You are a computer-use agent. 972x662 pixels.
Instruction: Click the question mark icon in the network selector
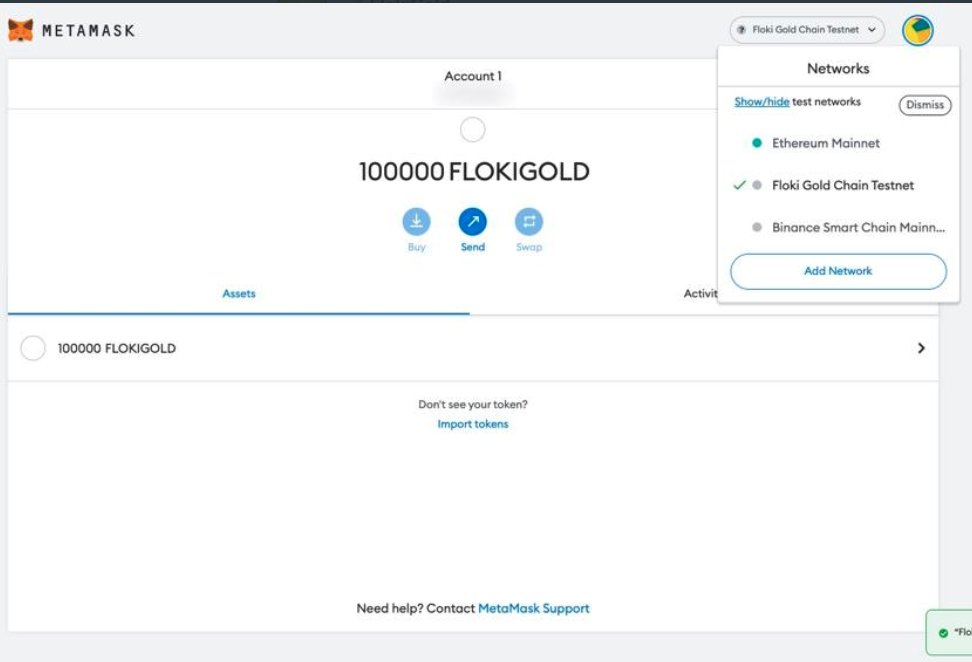tap(741, 30)
